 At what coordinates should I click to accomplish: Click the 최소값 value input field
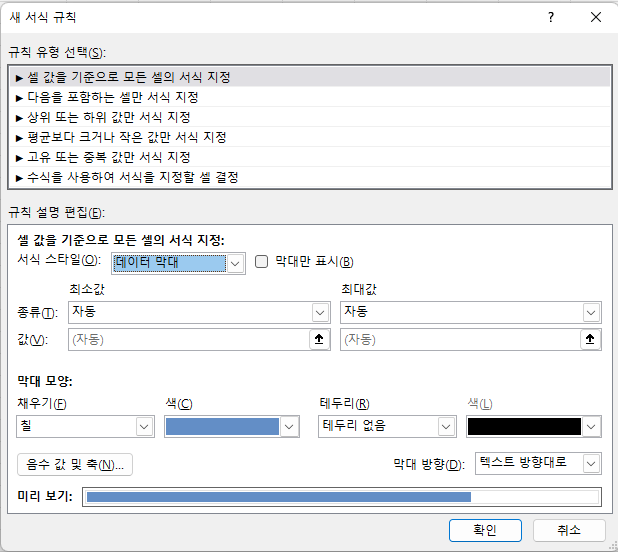pos(189,339)
